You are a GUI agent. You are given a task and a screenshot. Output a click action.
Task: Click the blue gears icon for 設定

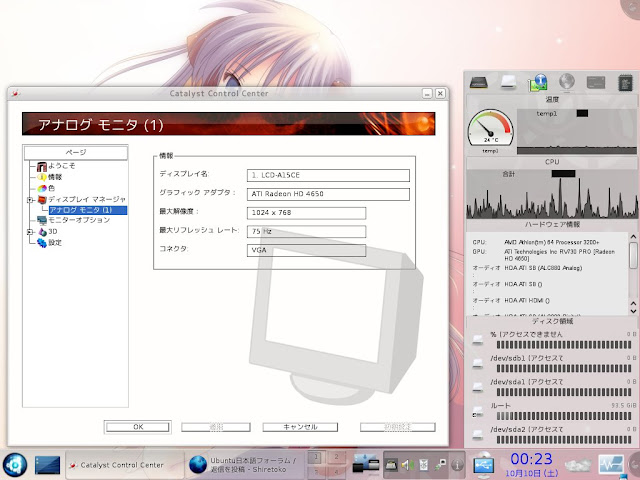(x=42, y=242)
